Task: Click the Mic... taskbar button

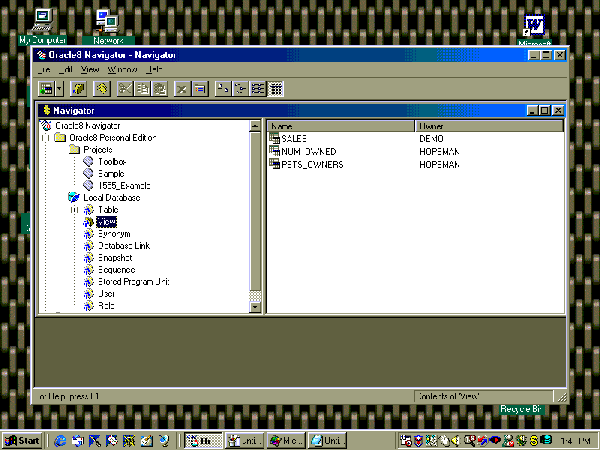Action: coord(285,441)
